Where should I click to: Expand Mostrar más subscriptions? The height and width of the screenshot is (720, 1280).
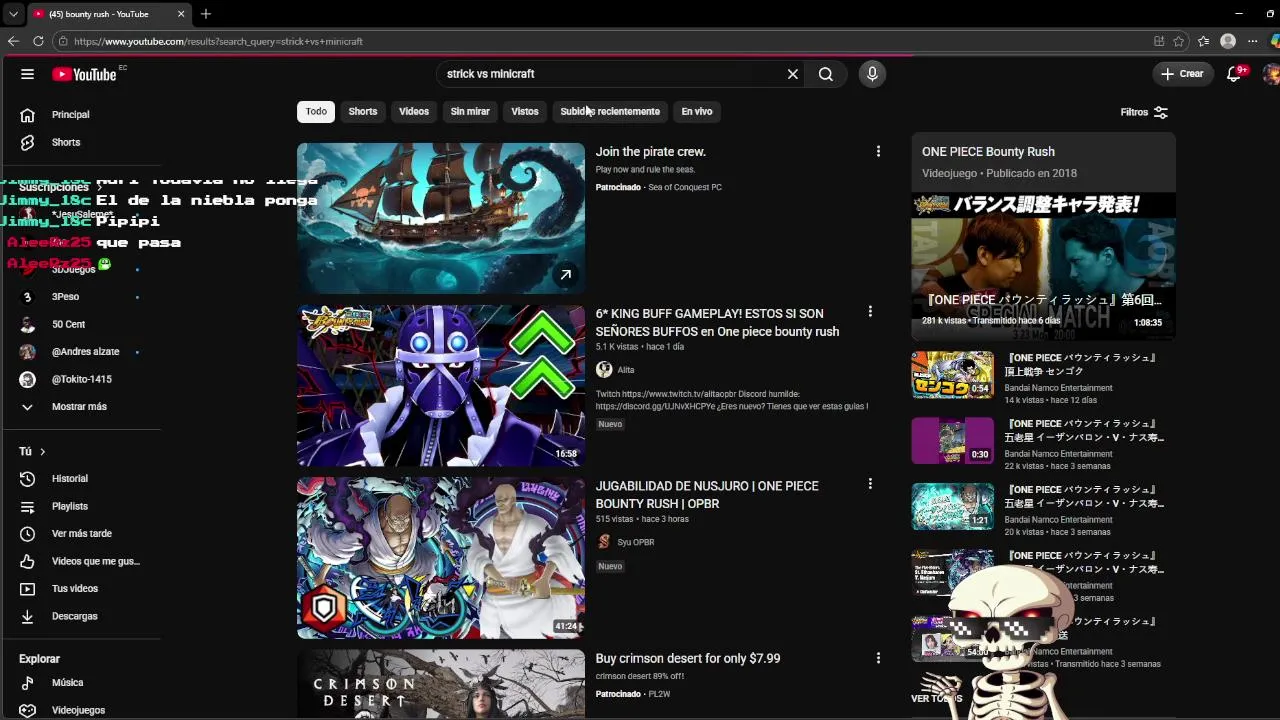[80, 407]
